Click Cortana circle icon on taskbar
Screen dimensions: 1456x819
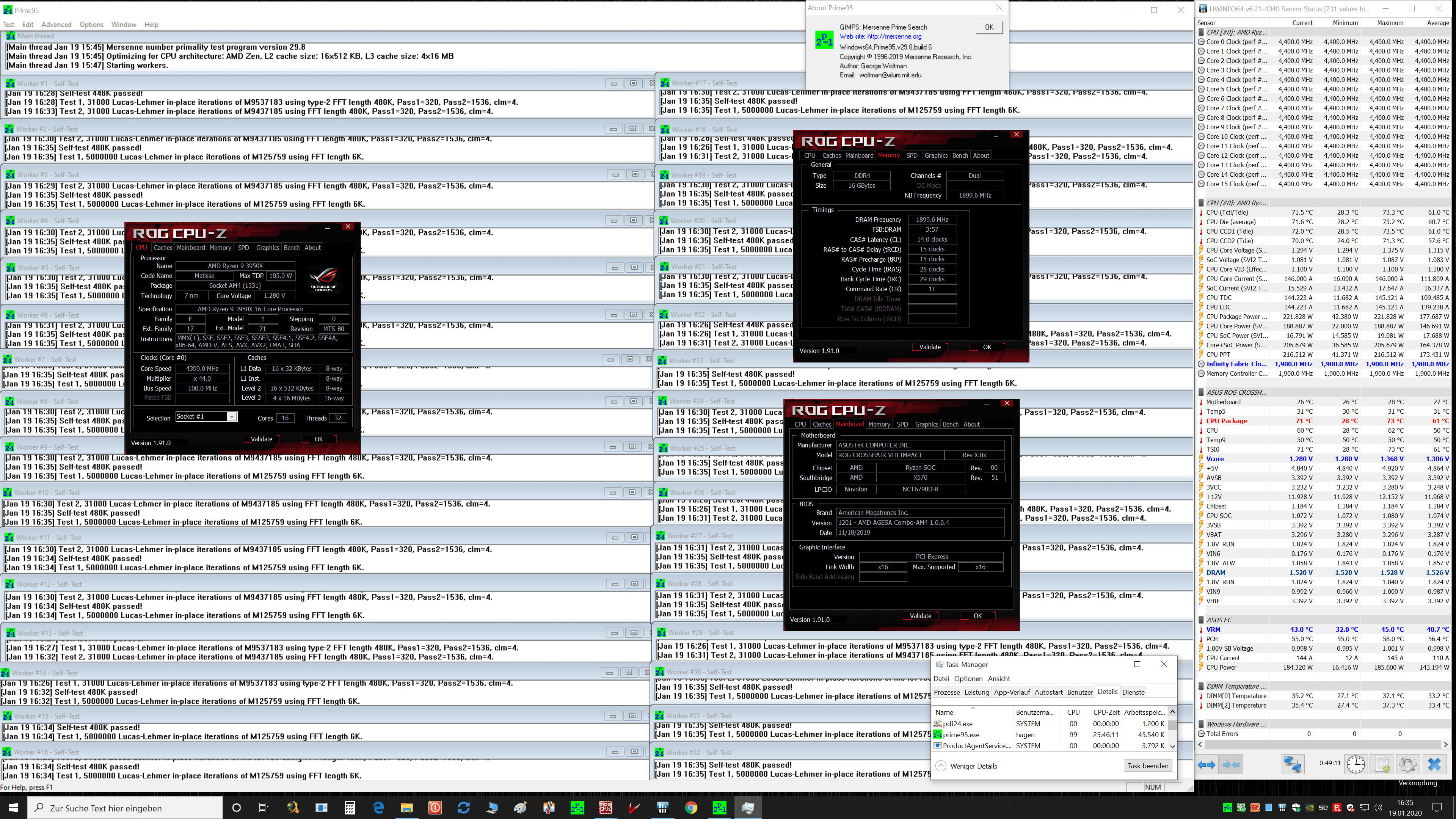236,808
